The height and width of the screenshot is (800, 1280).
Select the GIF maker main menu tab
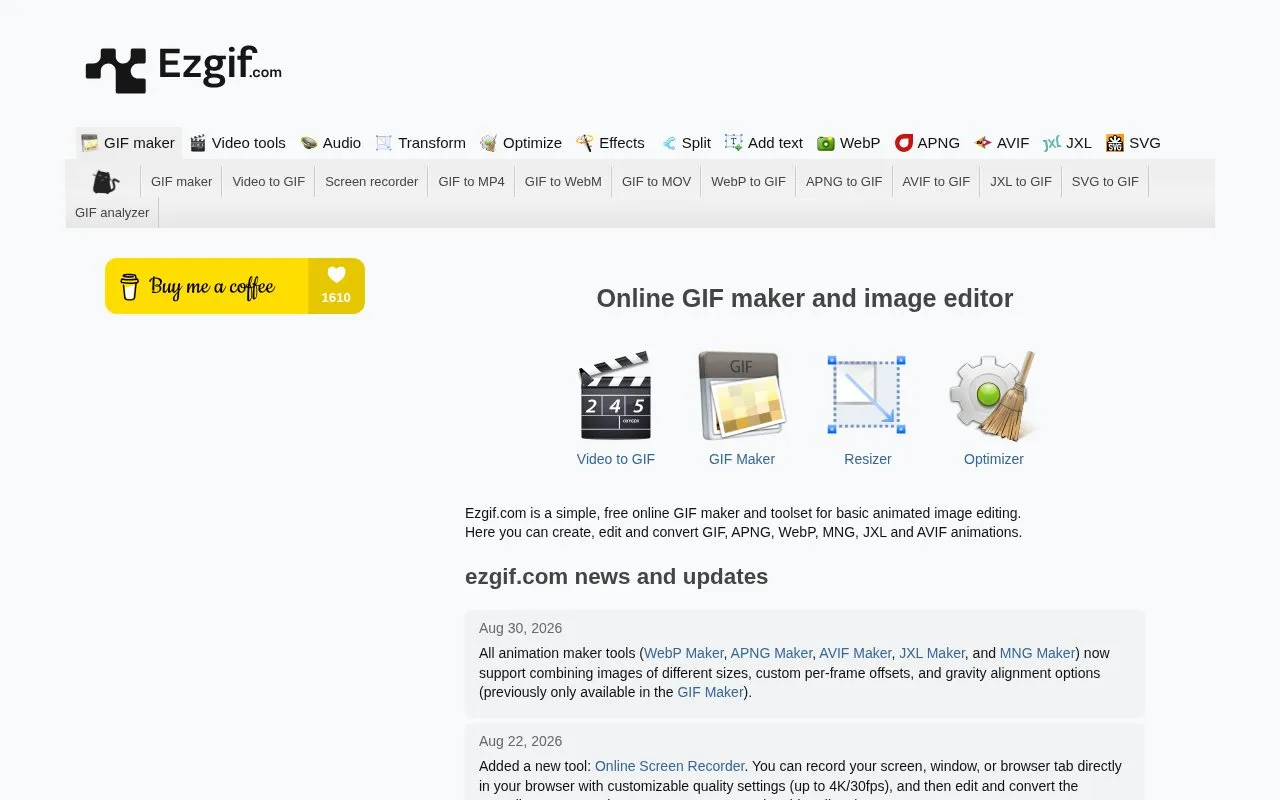129,143
